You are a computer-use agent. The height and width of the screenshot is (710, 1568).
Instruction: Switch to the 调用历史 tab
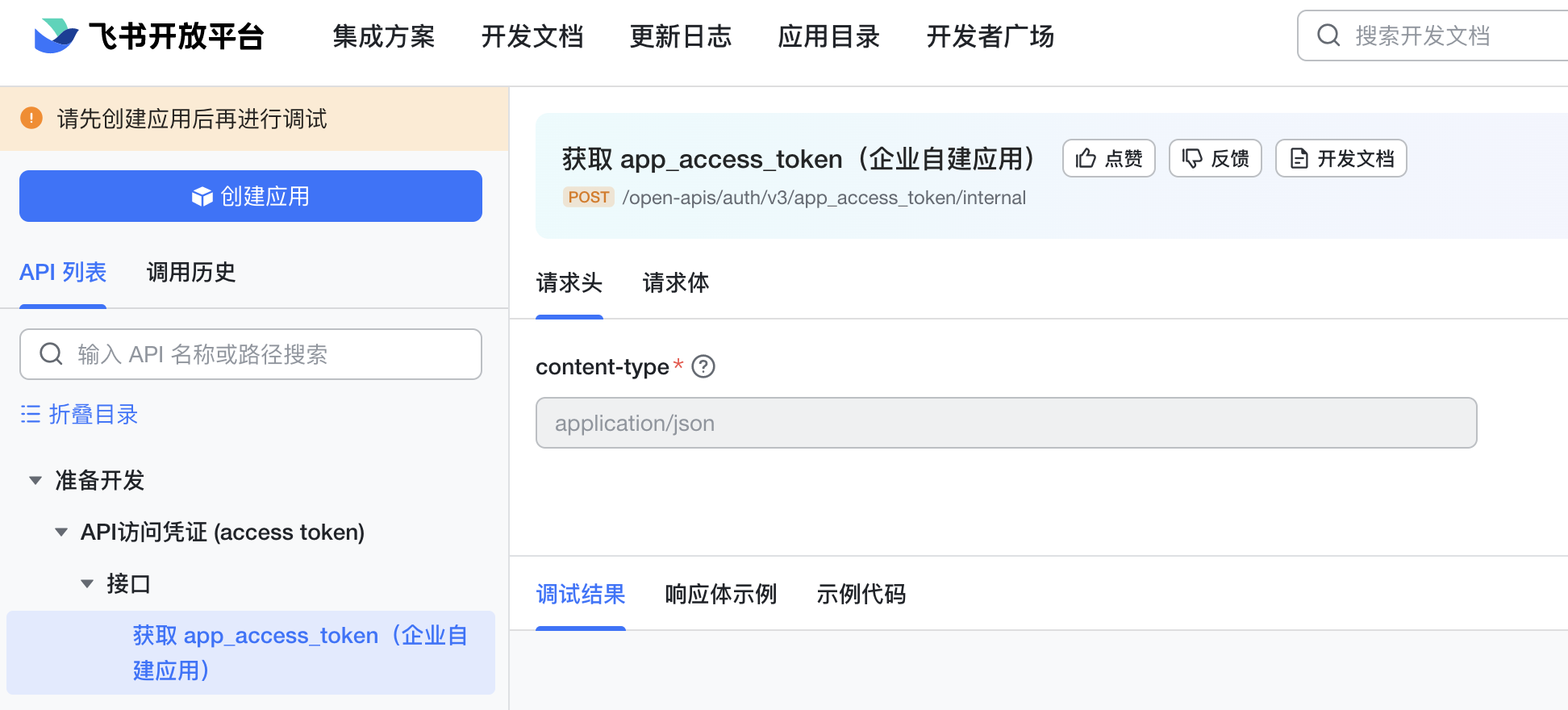191,273
